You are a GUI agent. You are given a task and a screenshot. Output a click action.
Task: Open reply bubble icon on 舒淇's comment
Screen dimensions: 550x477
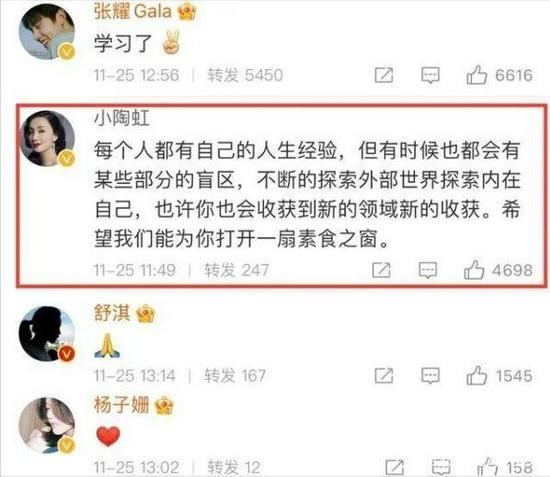click(430, 376)
